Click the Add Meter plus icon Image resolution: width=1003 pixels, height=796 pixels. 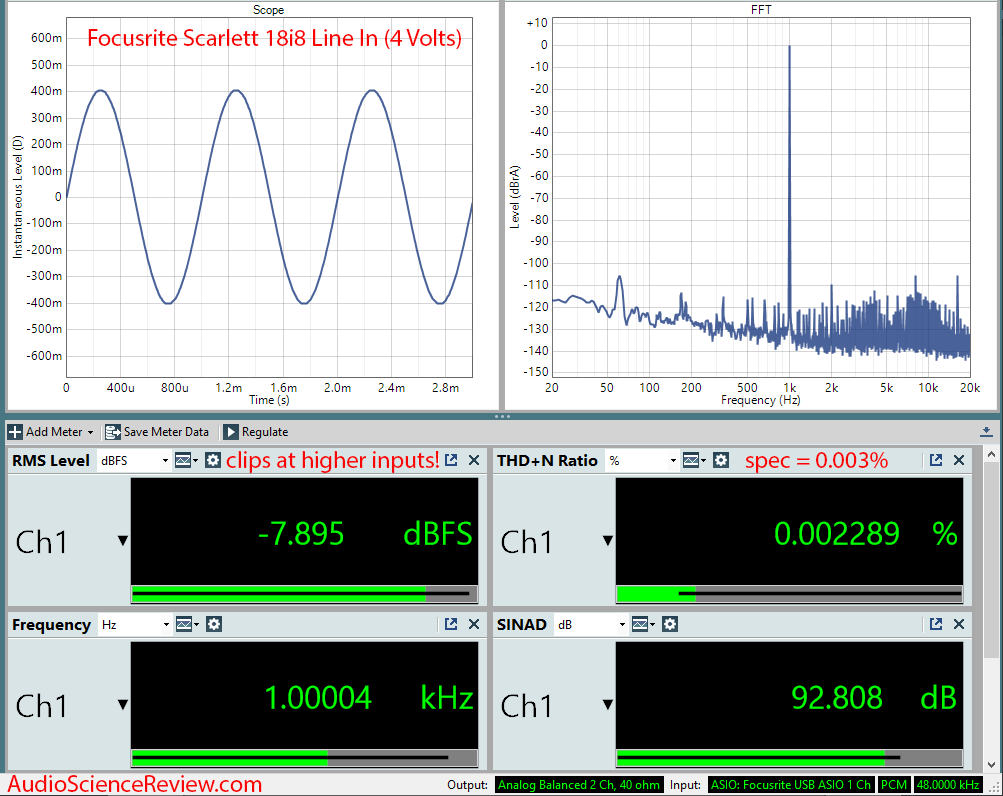15,432
